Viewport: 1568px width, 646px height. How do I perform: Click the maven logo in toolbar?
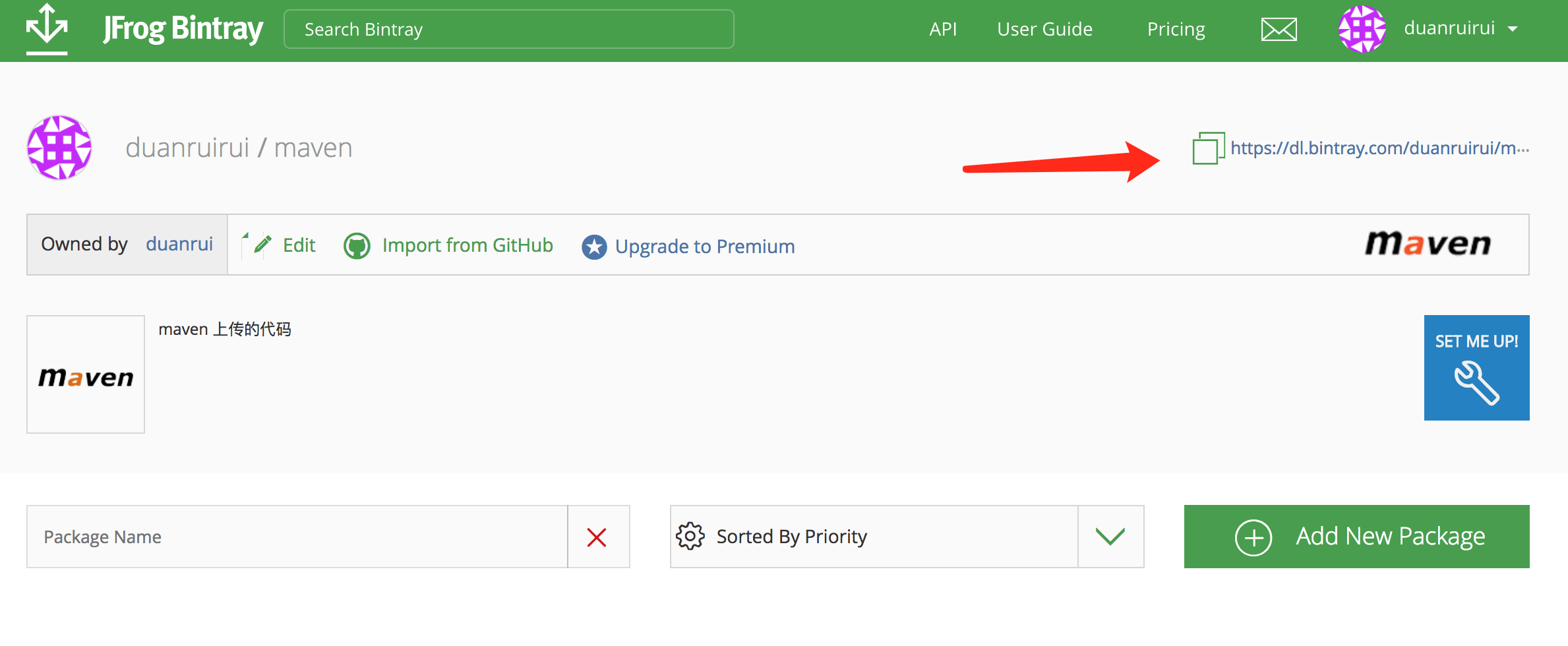pyautogui.click(x=1428, y=243)
